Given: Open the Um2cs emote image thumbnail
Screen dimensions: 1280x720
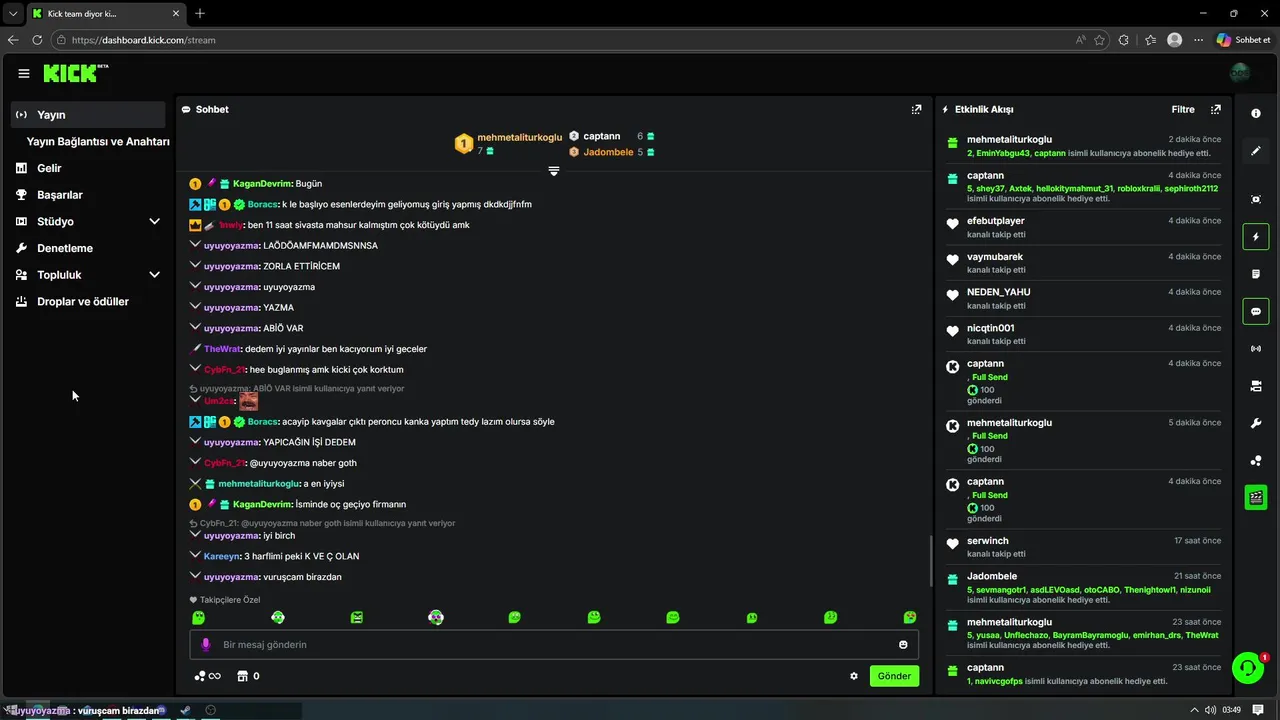Looking at the screenshot, I should (x=248, y=401).
